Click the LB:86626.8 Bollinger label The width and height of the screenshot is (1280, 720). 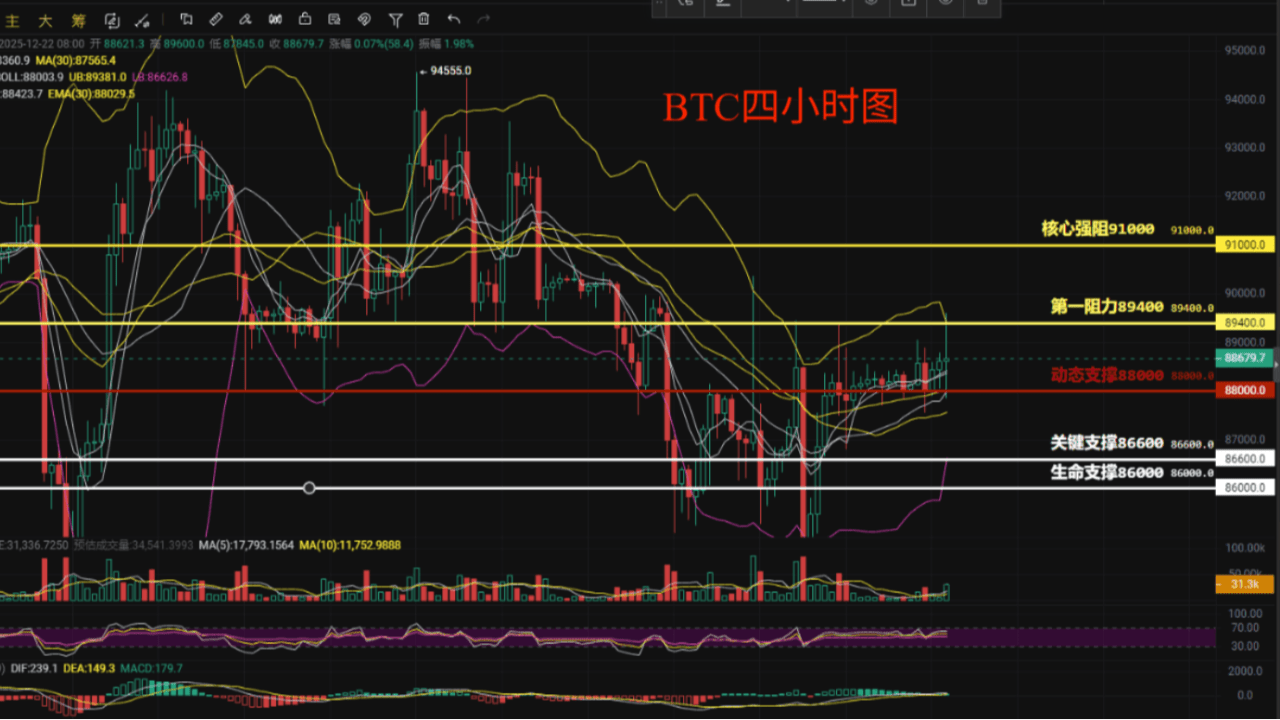pos(160,77)
